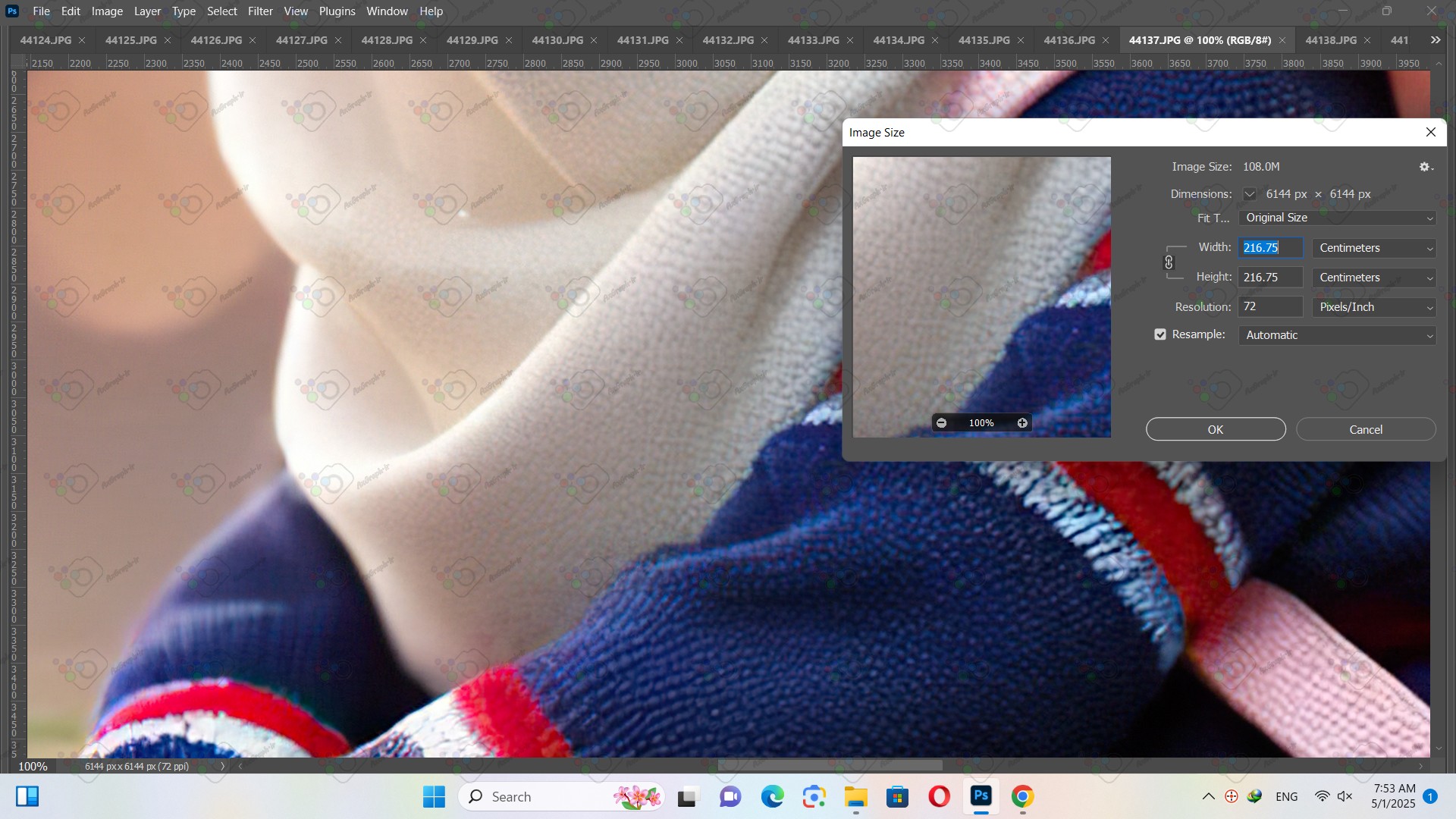Zoom out the Image Size preview
Screen dimensions: 1456x819
[941, 423]
